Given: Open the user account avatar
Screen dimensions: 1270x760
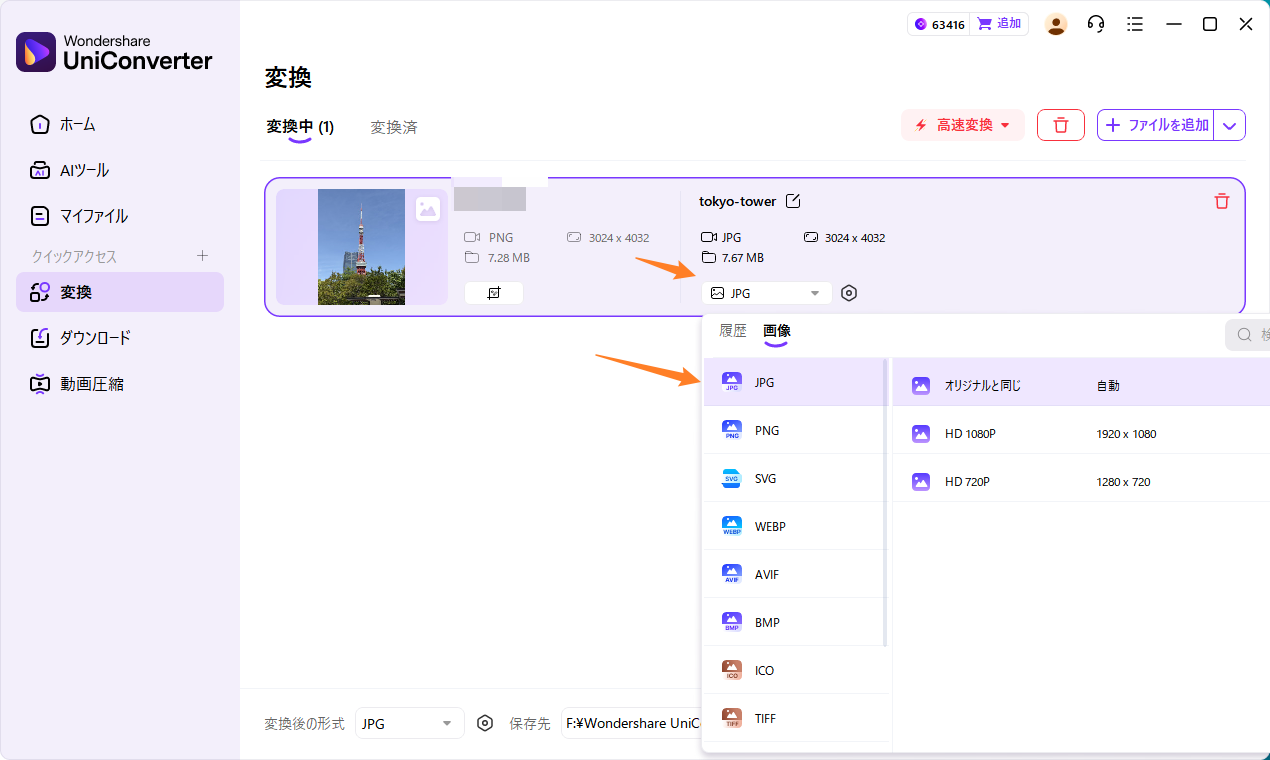Looking at the screenshot, I should tap(1056, 24).
